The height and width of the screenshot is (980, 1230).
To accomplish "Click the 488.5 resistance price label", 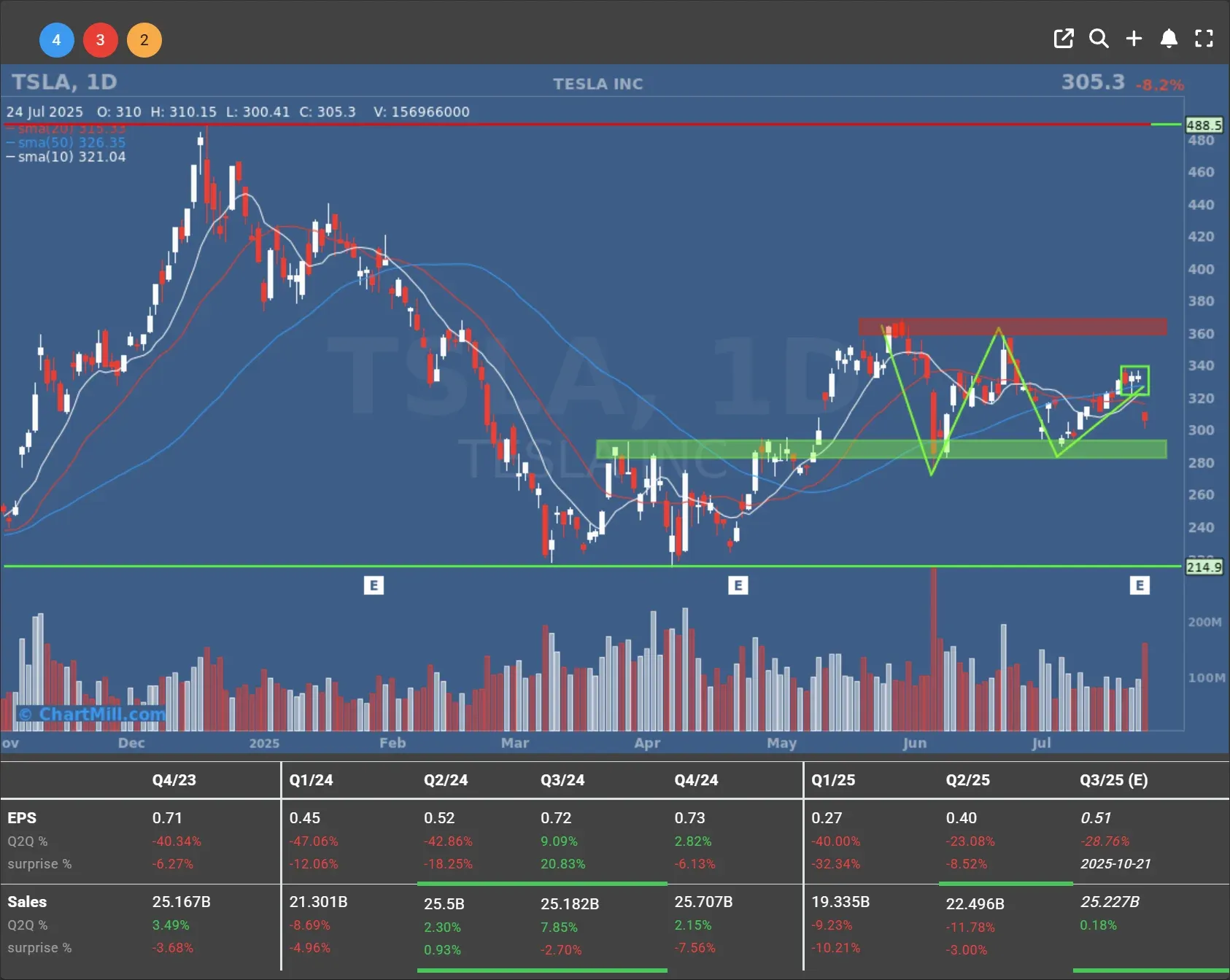I will [1204, 125].
